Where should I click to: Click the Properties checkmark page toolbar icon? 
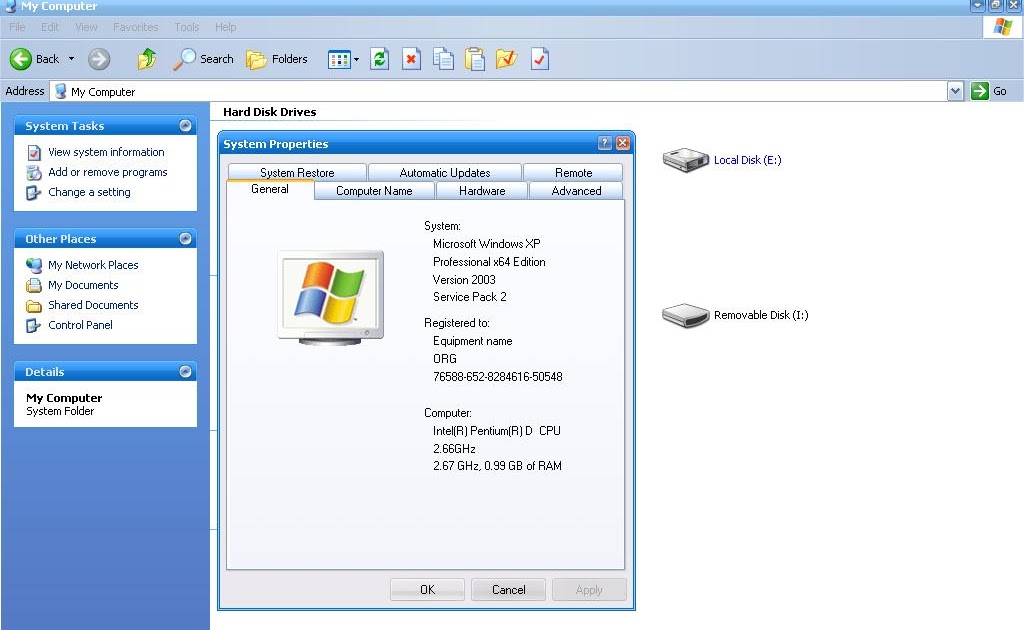(539, 59)
